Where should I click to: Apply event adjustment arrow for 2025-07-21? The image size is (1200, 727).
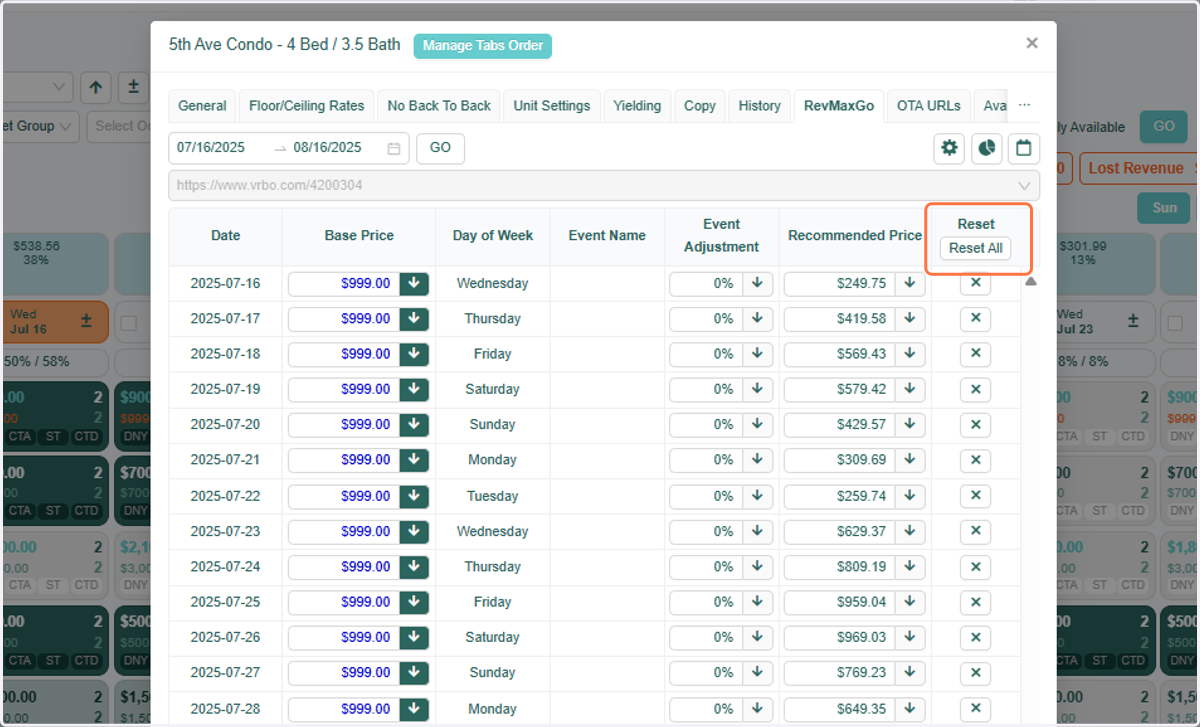pos(757,460)
